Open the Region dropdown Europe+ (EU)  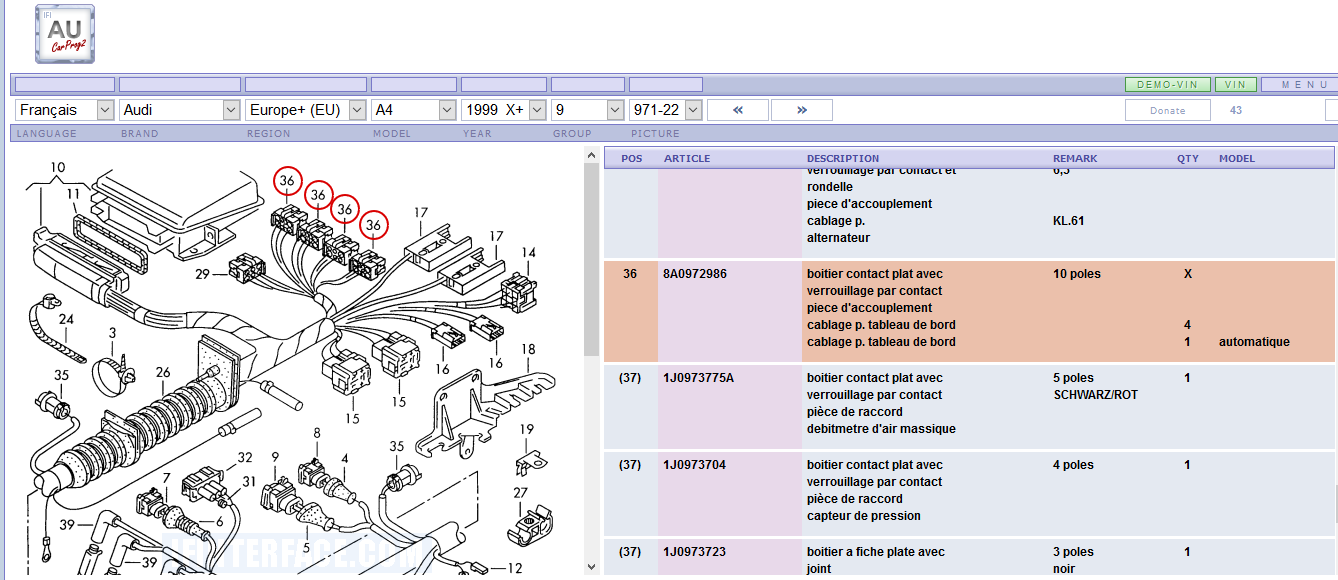(307, 110)
